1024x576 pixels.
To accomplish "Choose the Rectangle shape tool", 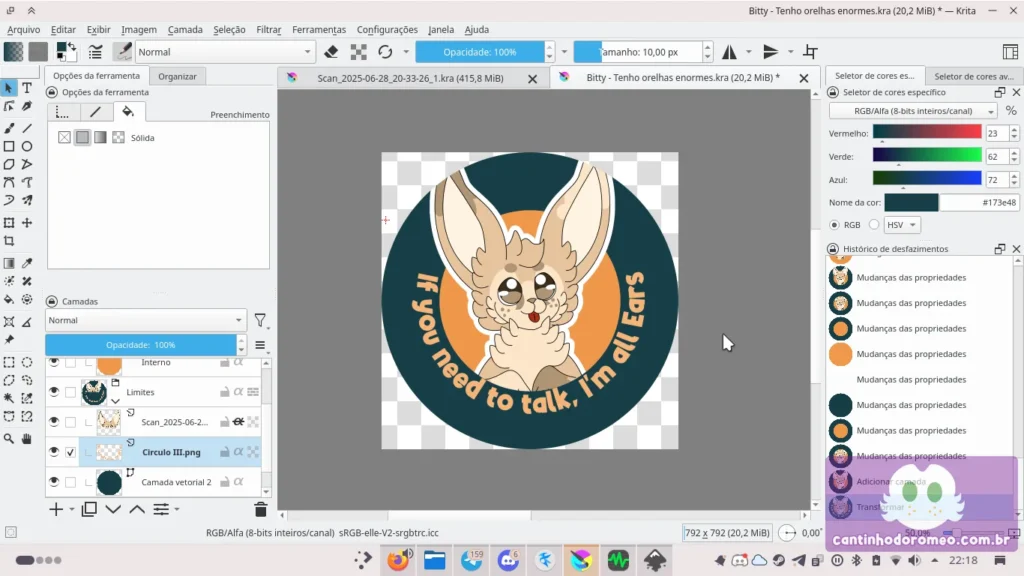I will pos(9,146).
